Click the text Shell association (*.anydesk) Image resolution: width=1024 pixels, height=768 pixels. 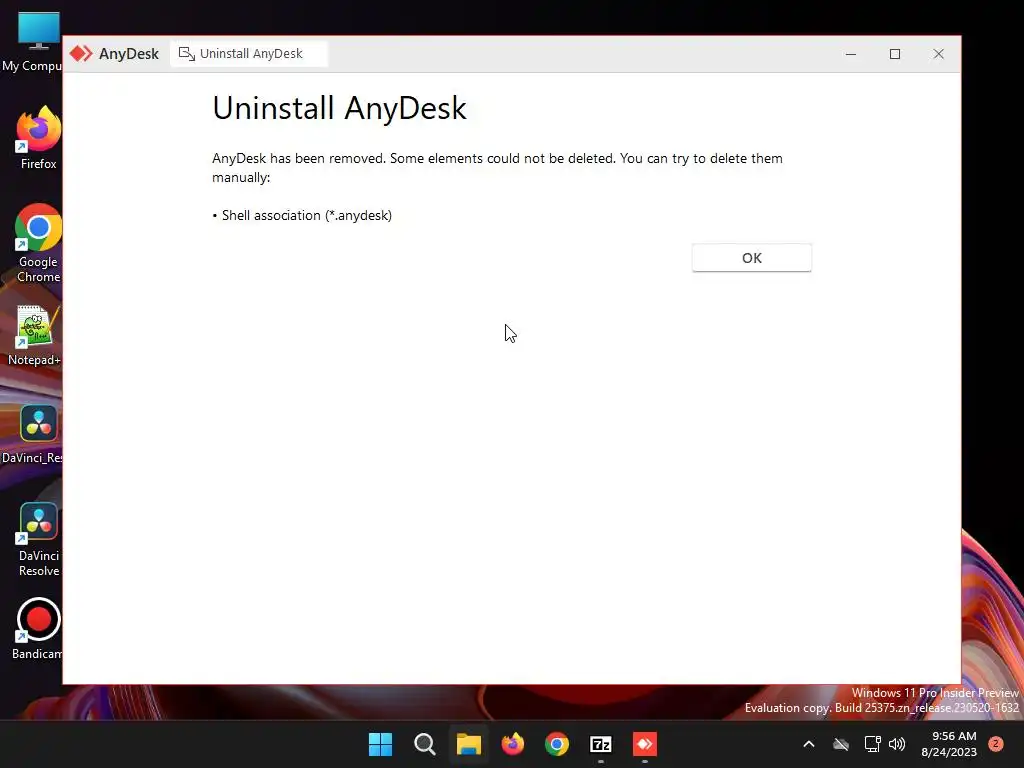pyautogui.click(x=306, y=216)
